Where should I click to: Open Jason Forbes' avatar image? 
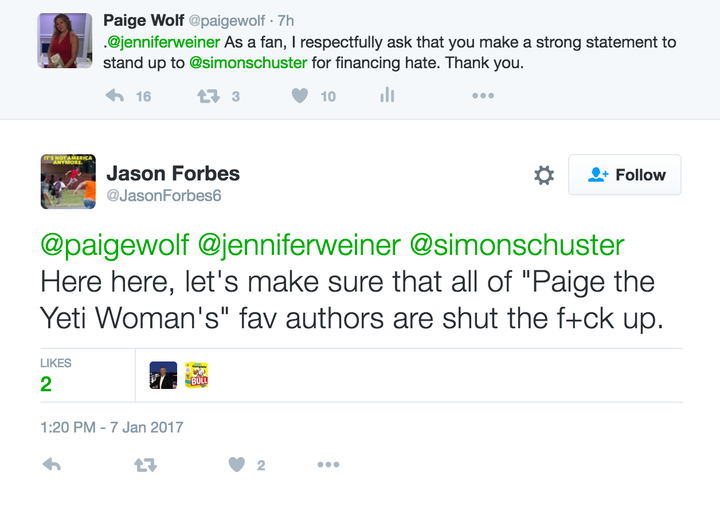(x=68, y=181)
